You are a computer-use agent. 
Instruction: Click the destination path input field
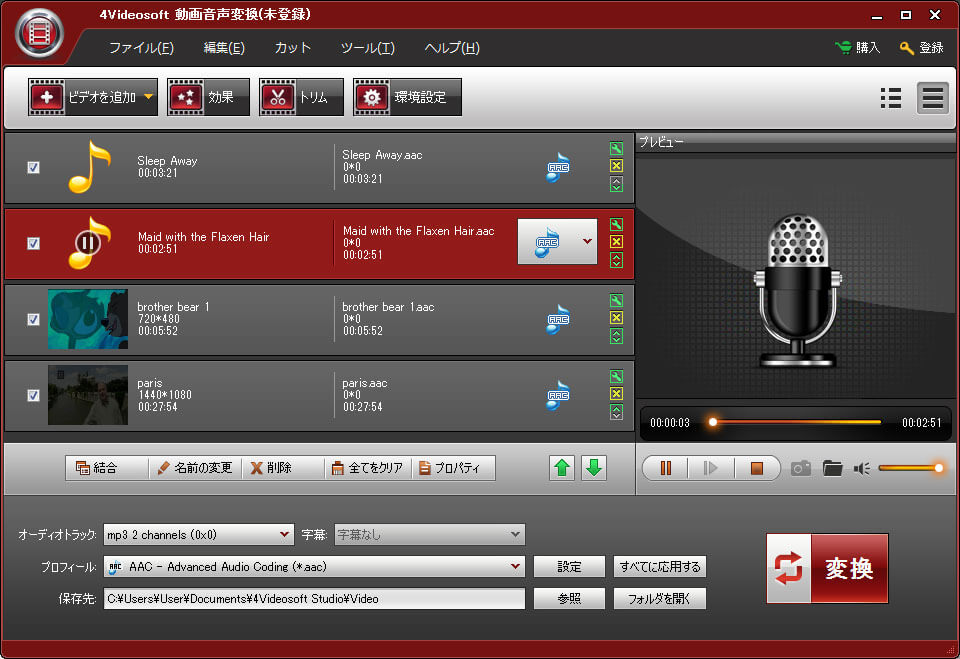[x=314, y=598]
